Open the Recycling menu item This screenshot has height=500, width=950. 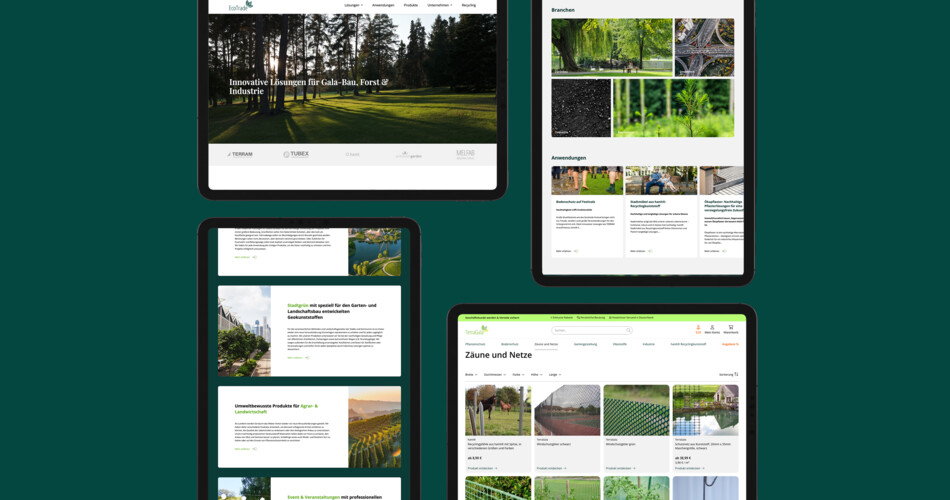point(468,5)
